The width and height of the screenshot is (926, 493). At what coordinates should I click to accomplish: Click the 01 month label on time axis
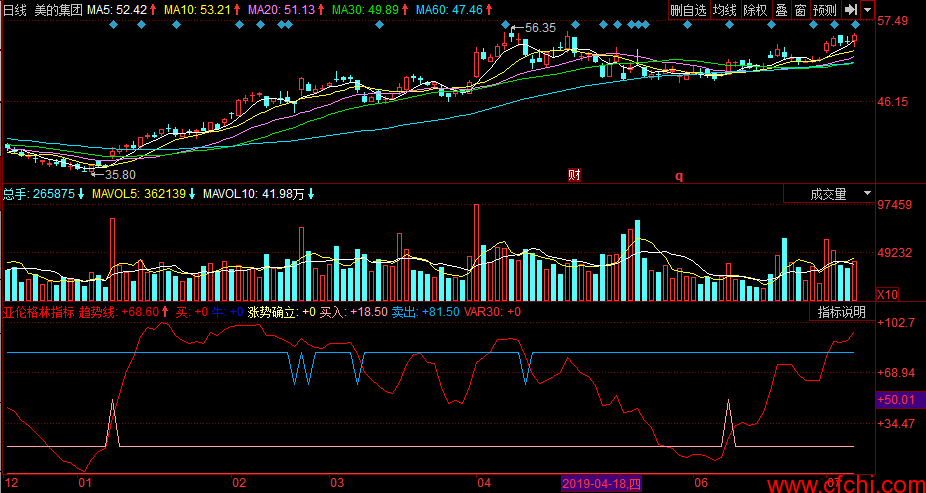point(85,482)
